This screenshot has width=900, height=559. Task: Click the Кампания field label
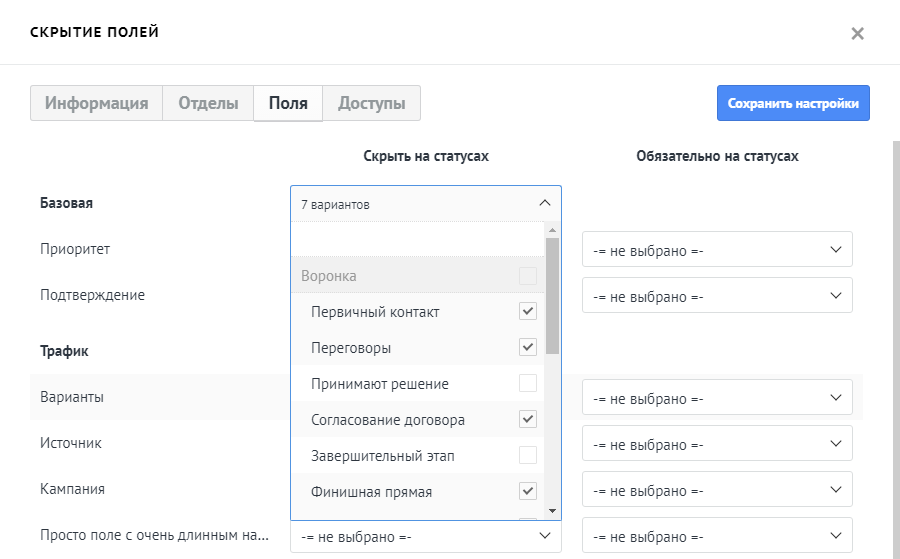(72, 489)
